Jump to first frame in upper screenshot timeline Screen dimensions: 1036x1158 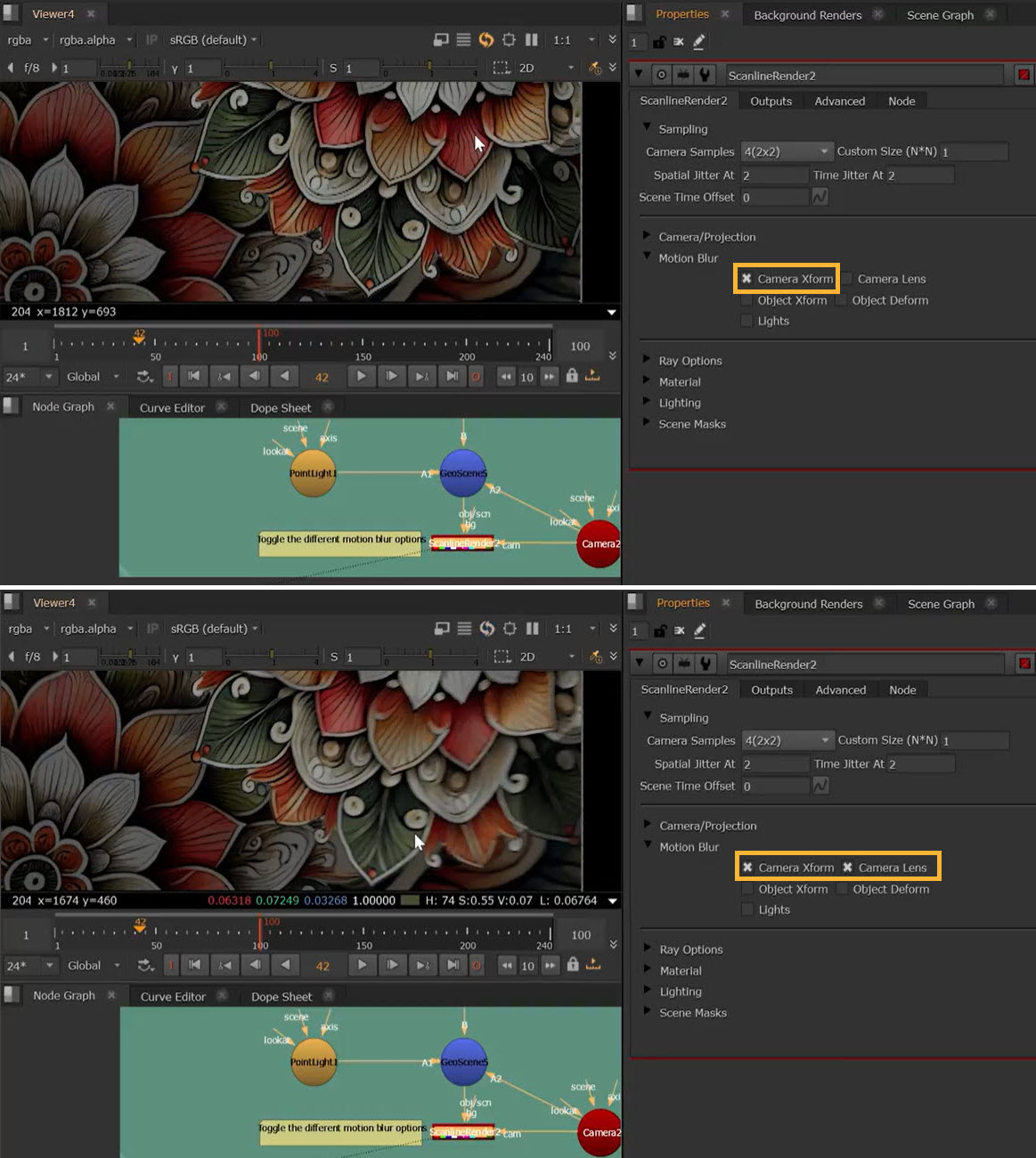coord(193,376)
